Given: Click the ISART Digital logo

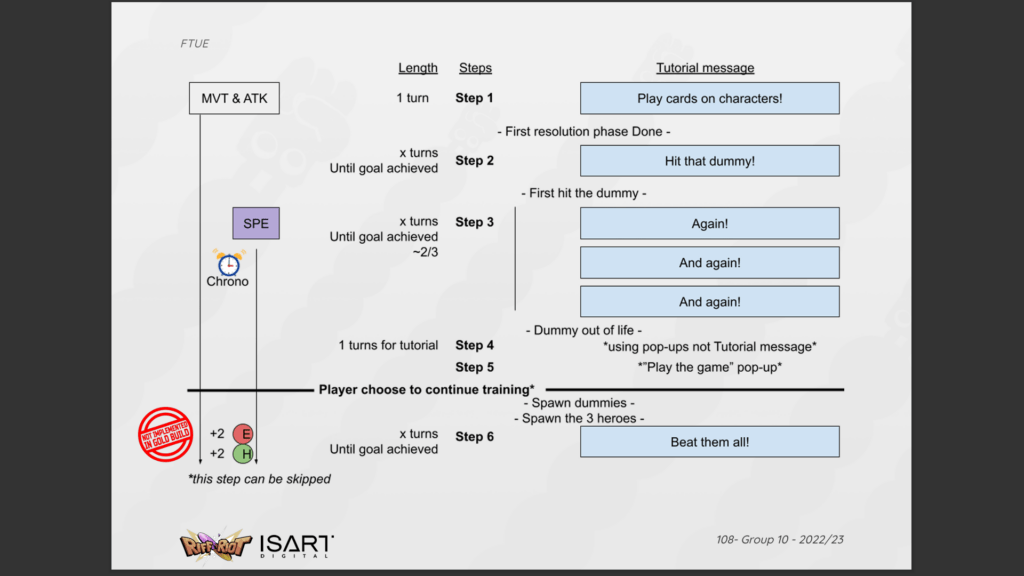Looking at the screenshot, I should click(x=296, y=545).
